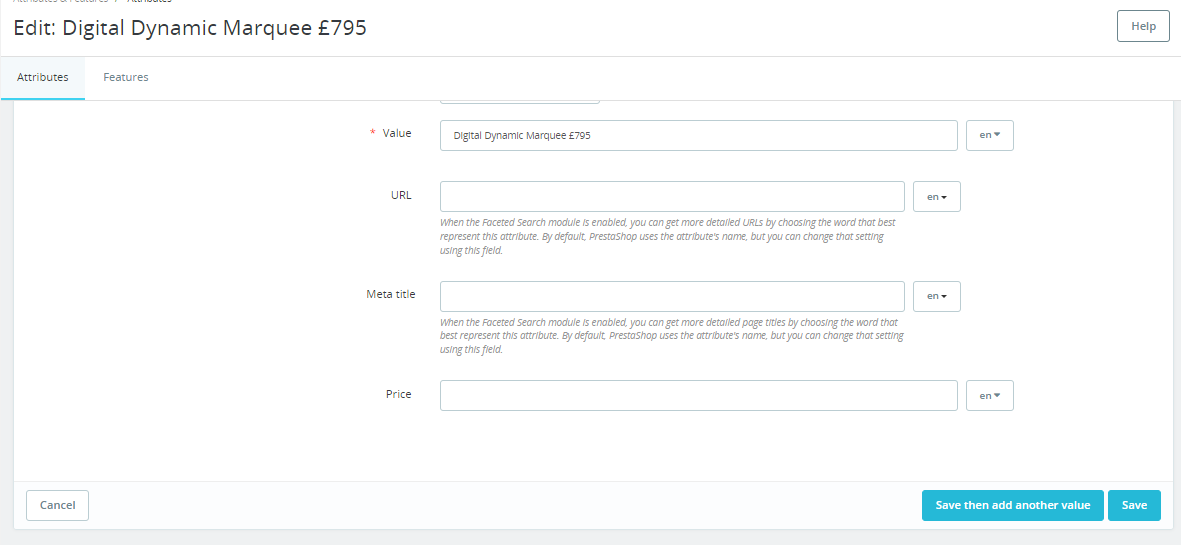
Task: Open en dropdown next to Meta title
Action: [x=936, y=296]
